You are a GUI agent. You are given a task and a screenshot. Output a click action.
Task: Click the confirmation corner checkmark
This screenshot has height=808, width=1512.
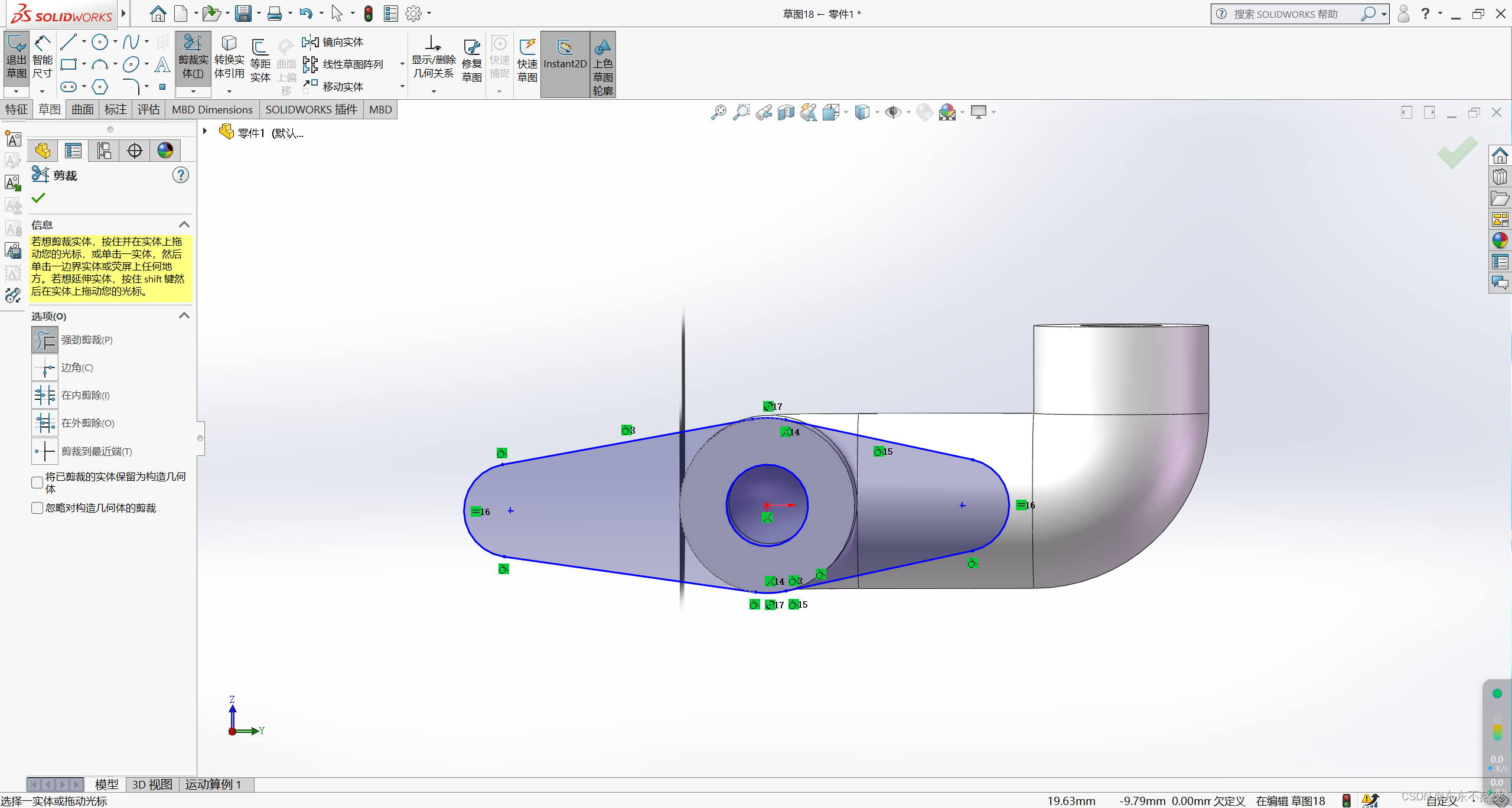click(1457, 152)
